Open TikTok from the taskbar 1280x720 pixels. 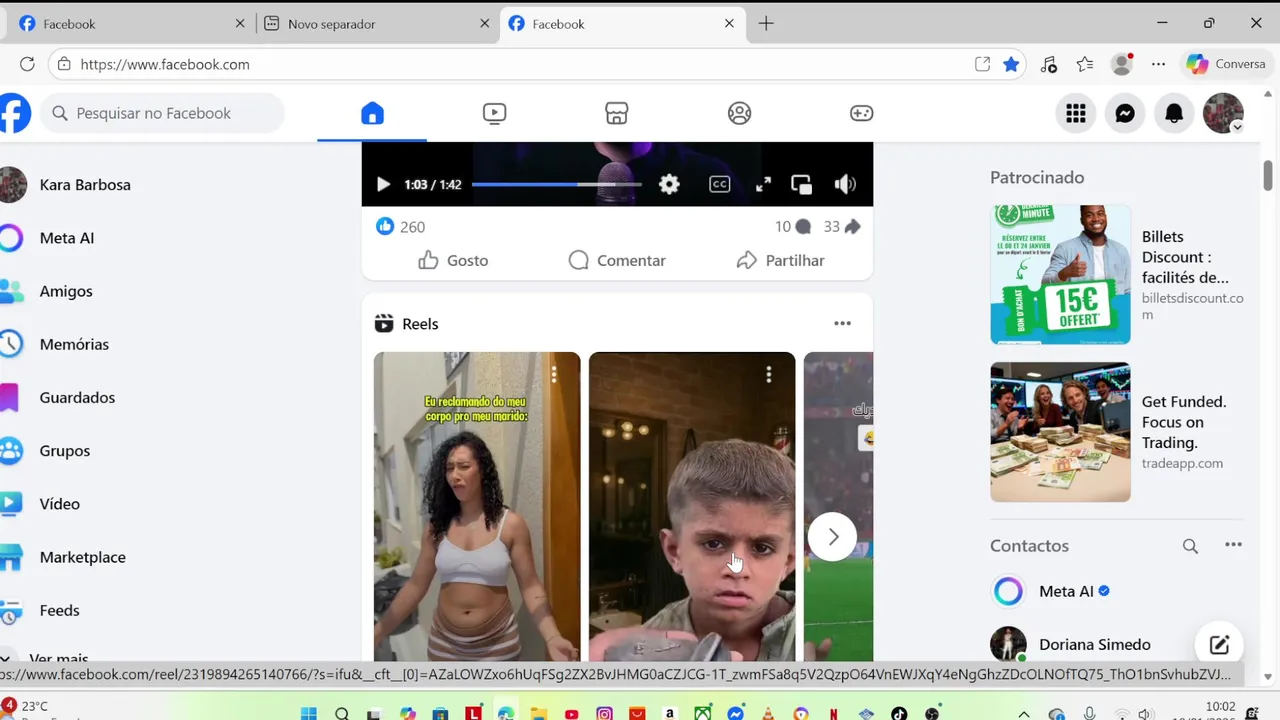(x=899, y=714)
